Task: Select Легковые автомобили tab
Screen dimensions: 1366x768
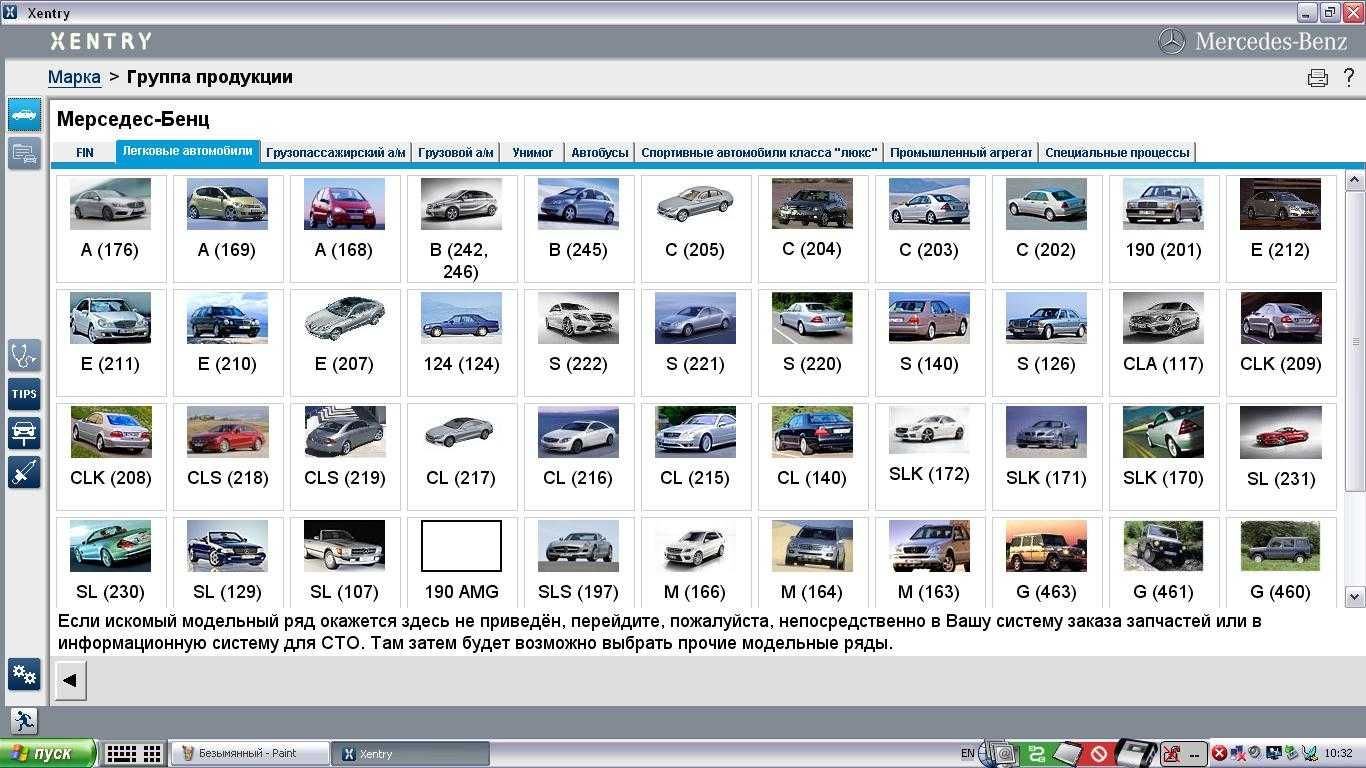Action: [188, 151]
